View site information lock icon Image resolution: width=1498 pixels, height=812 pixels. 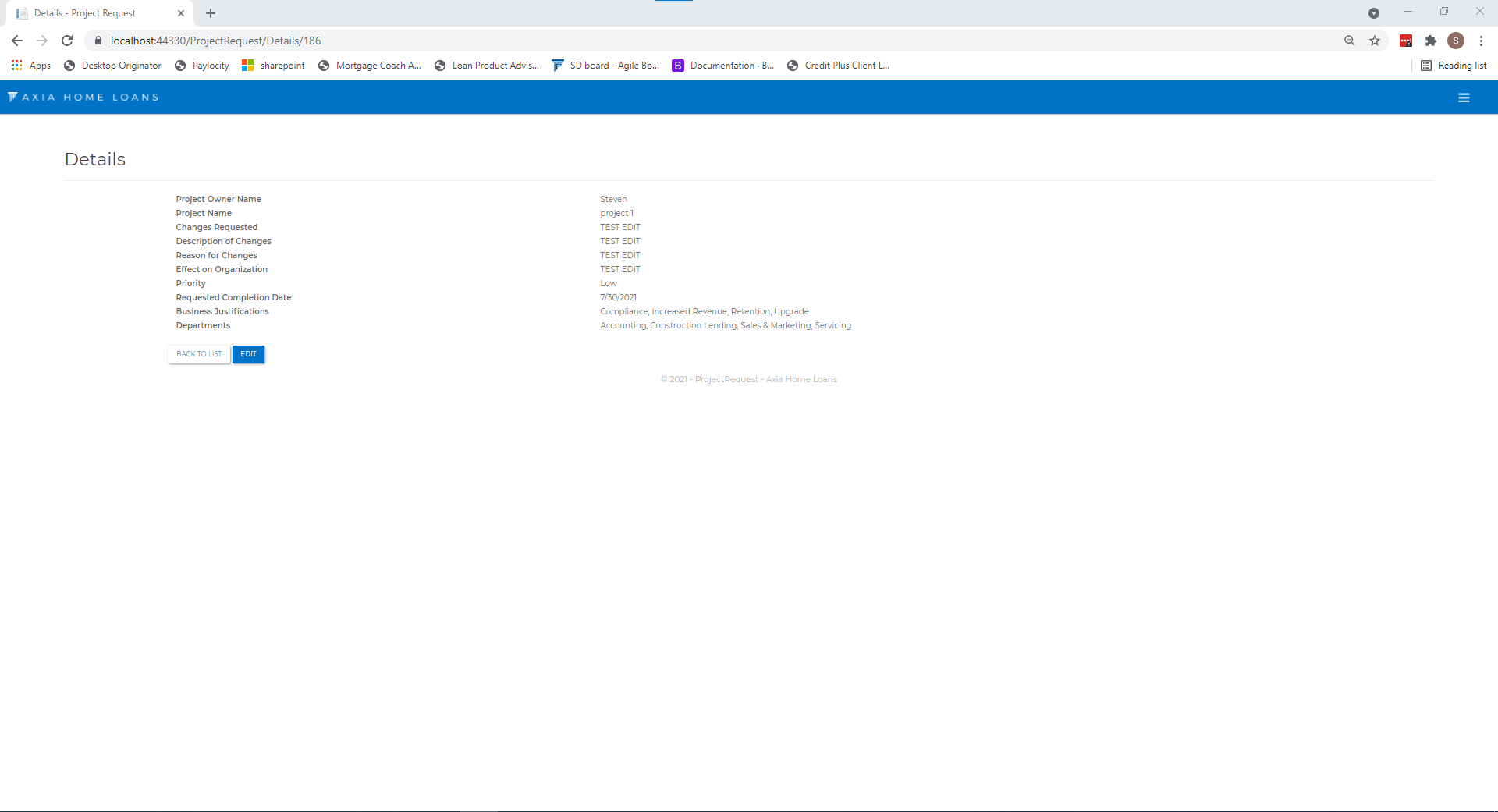[x=98, y=41]
